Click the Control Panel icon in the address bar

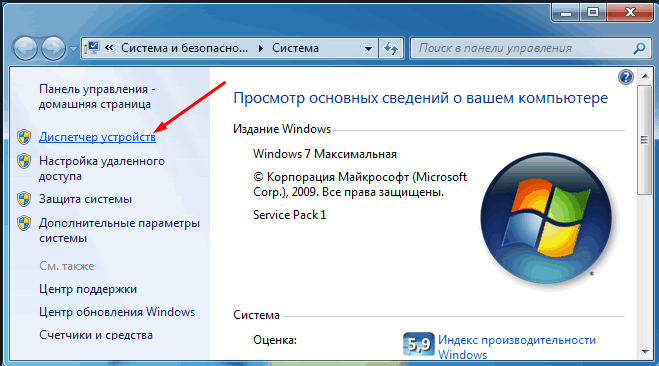pyautogui.click(x=92, y=48)
